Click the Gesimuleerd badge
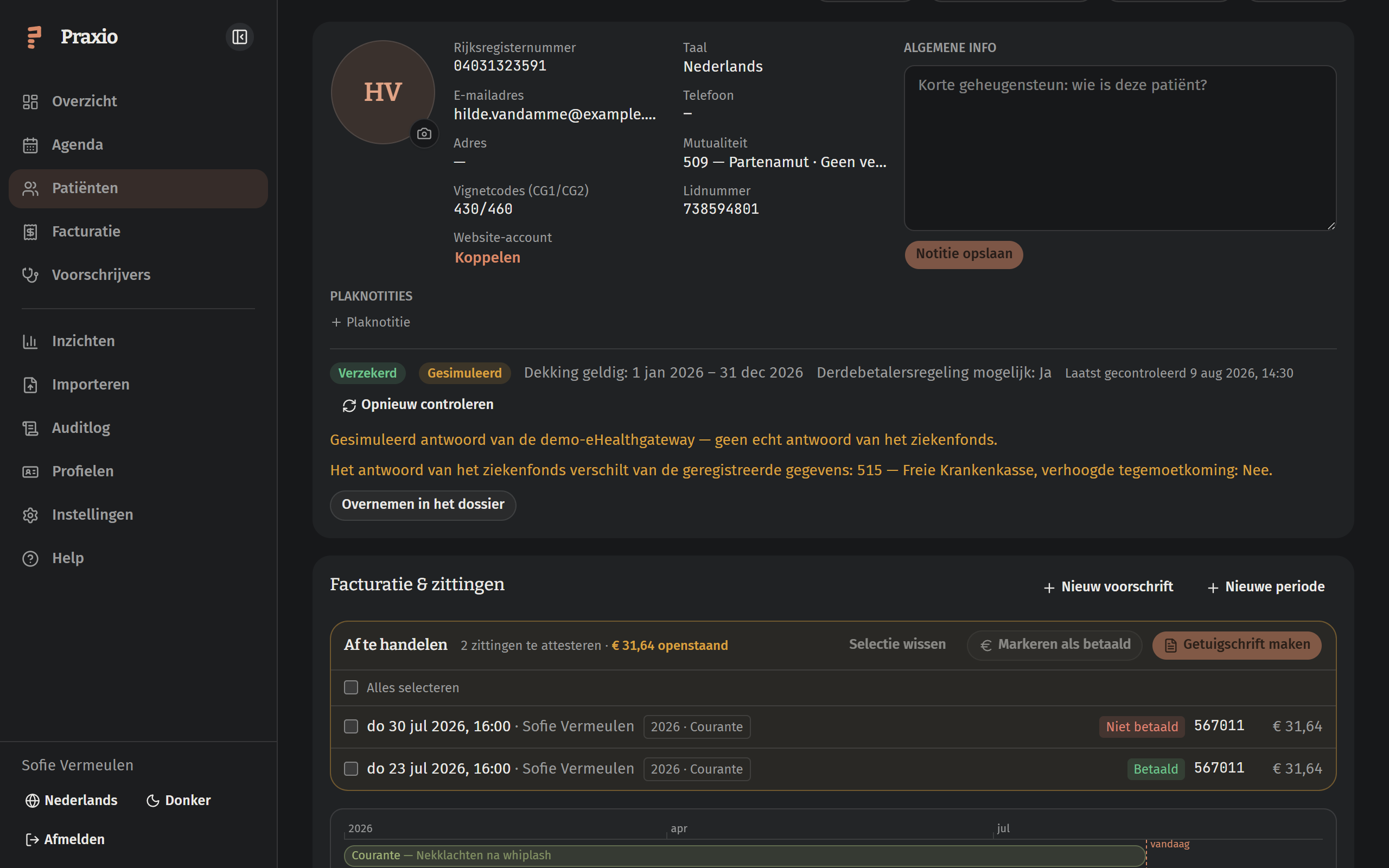Image resolution: width=1389 pixels, height=868 pixels. (x=464, y=373)
